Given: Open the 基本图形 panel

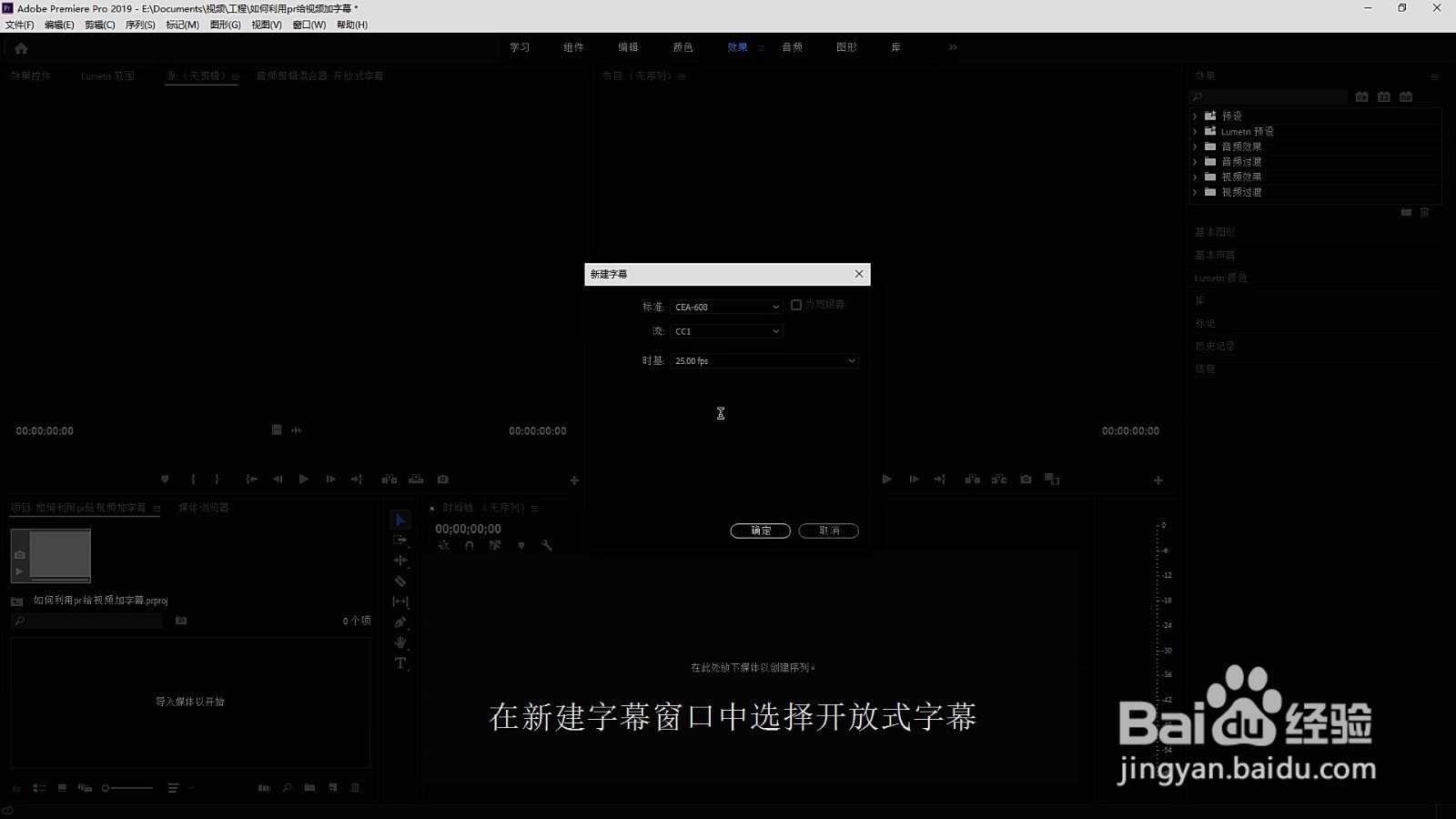Looking at the screenshot, I should click(1215, 232).
